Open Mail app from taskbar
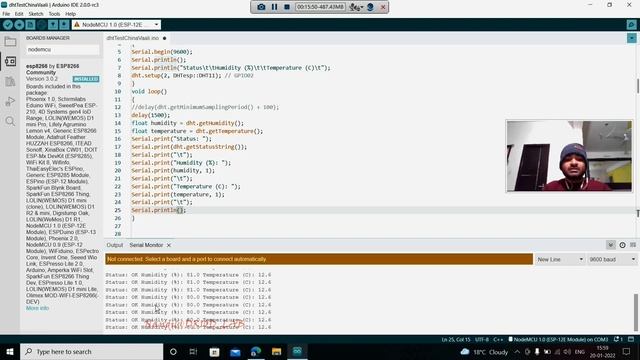This screenshot has height=360, width=640. coord(235,351)
